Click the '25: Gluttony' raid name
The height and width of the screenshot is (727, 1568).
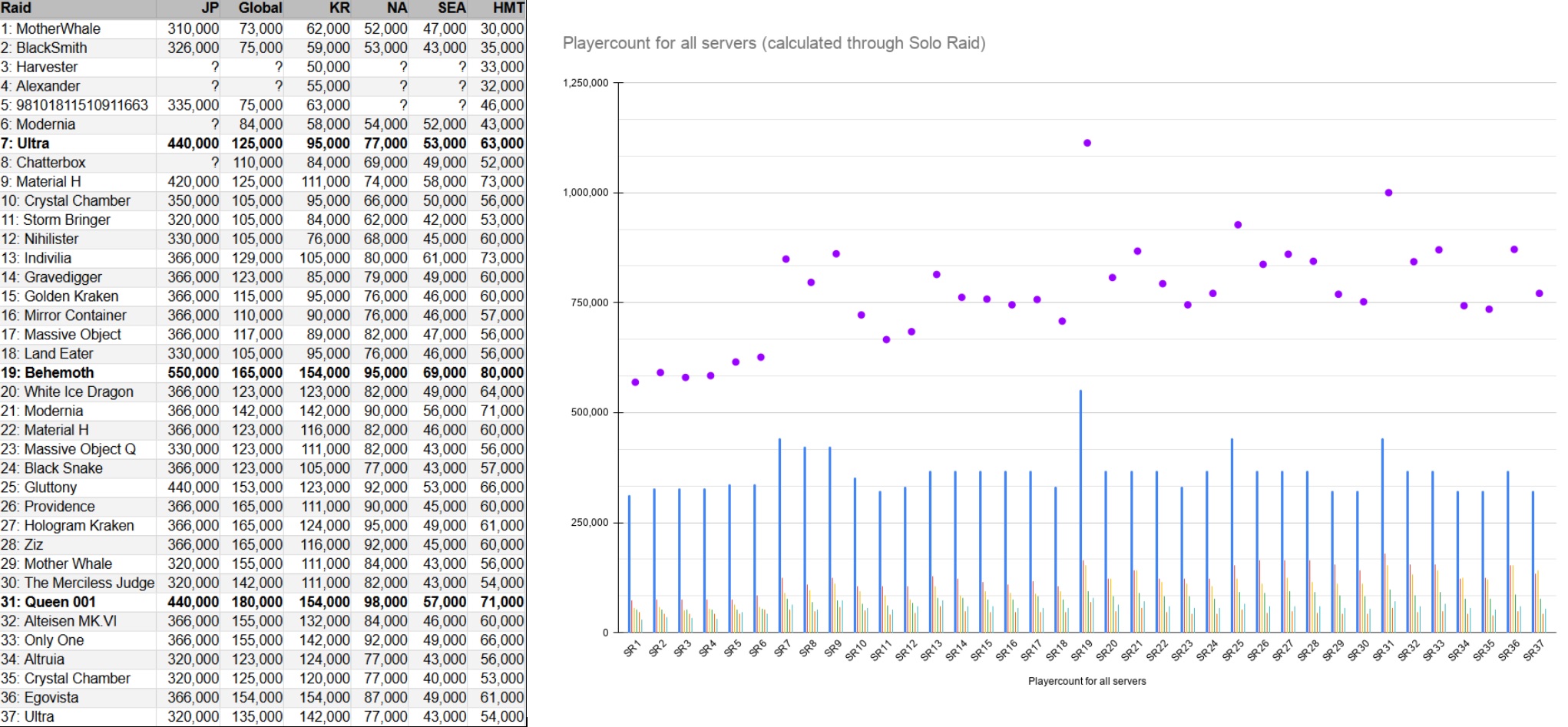(39, 487)
